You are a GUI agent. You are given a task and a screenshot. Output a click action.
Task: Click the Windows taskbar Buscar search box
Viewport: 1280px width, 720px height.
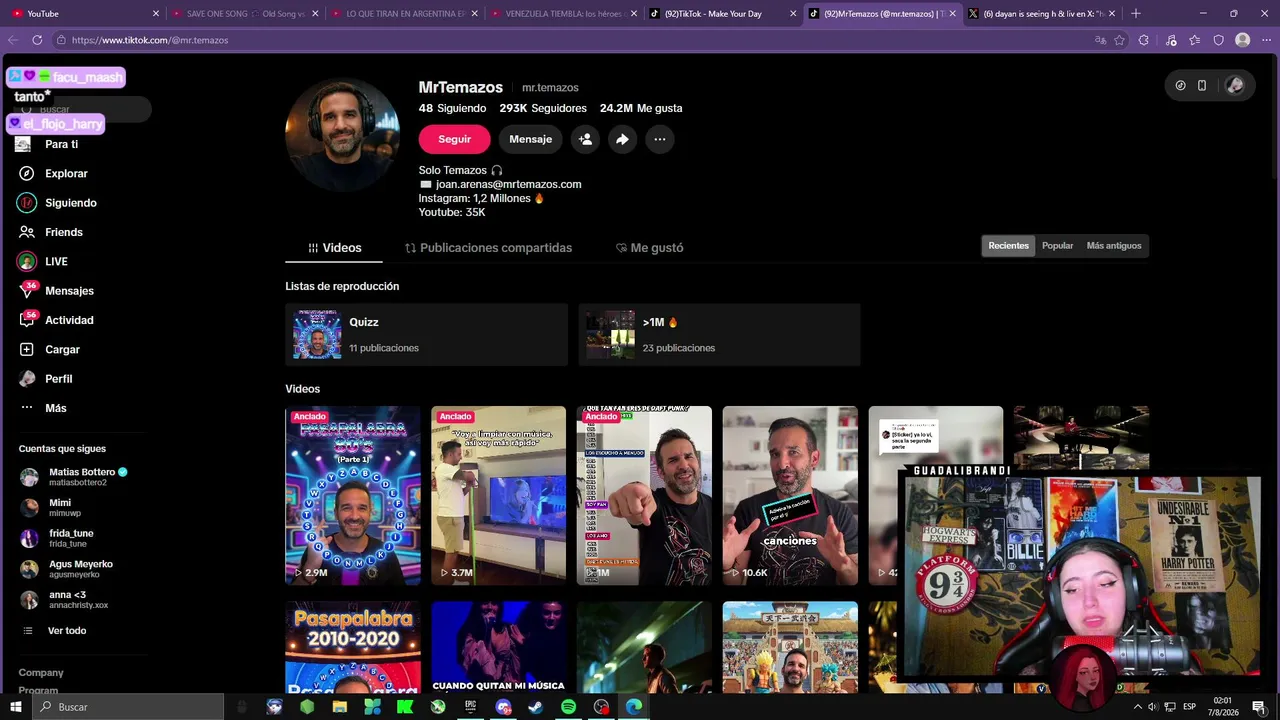click(128, 707)
